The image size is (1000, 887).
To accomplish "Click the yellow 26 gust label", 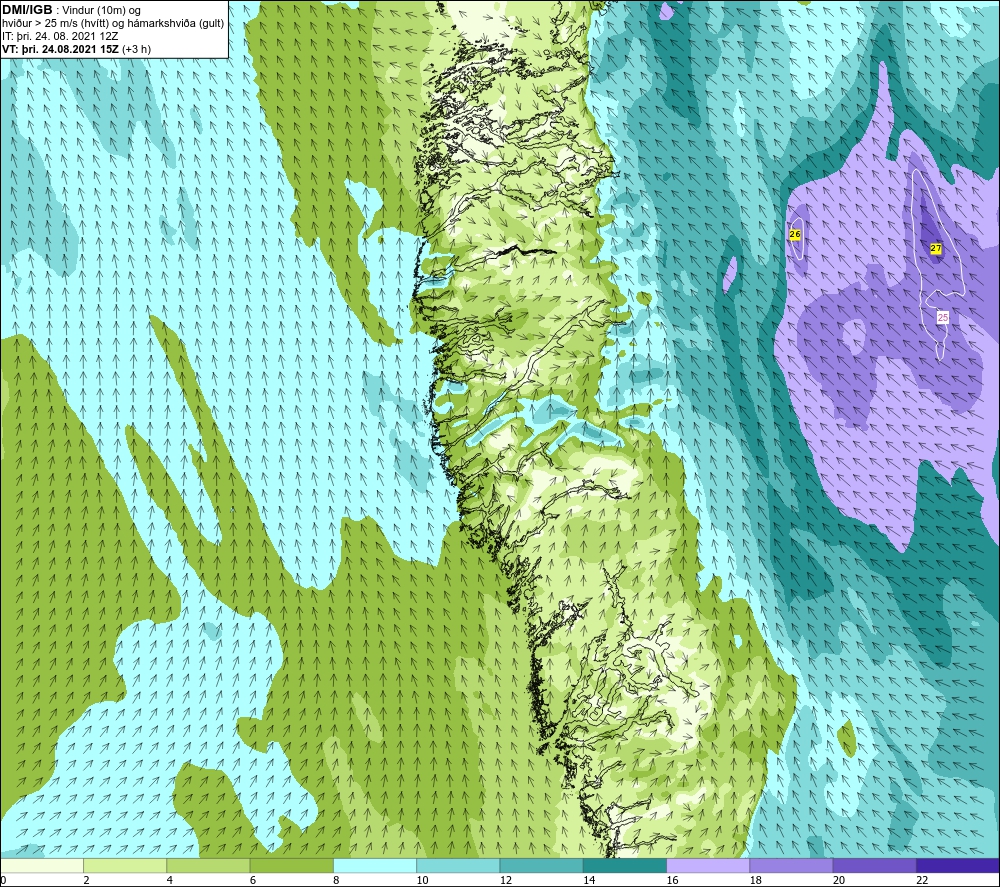I will coord(795,234).
